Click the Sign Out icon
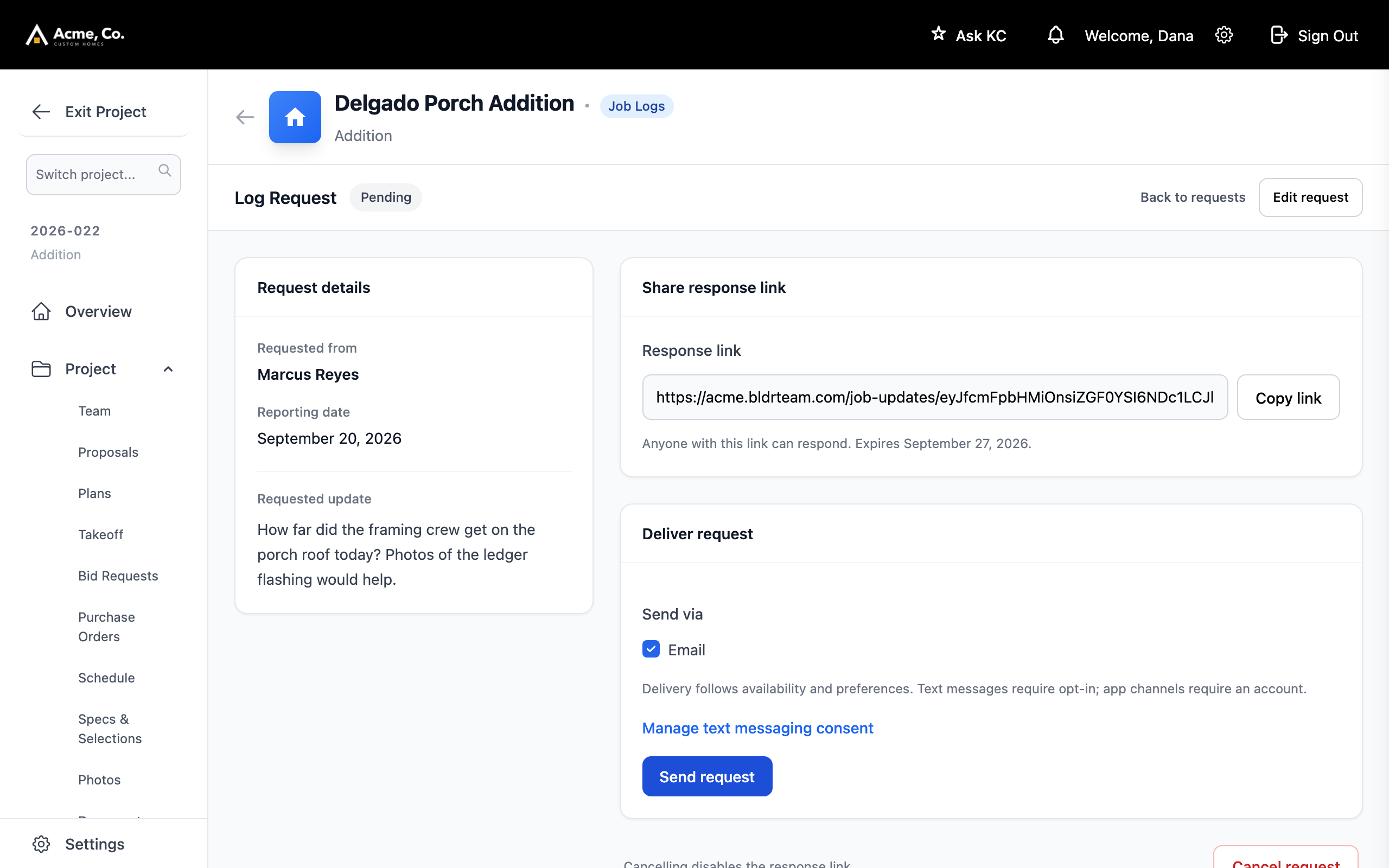Screen dimensions: 1389x868 coord(1279,35)
